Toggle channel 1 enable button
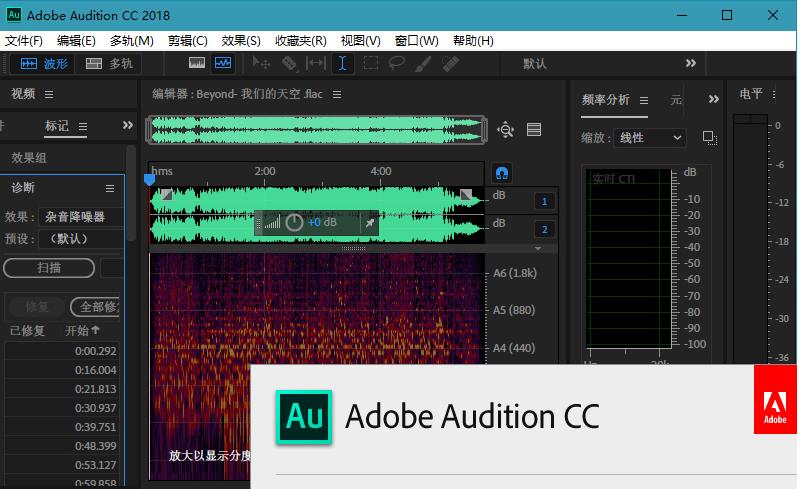 [544, 201]
